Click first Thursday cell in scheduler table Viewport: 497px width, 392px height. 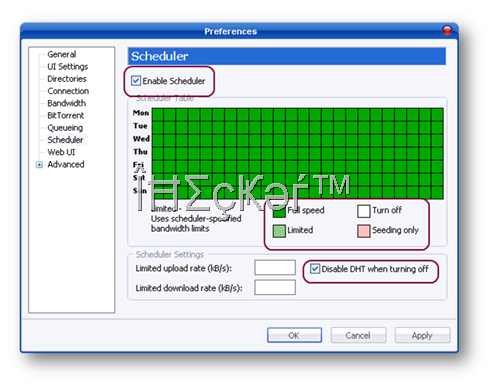(x=158, y=154)
